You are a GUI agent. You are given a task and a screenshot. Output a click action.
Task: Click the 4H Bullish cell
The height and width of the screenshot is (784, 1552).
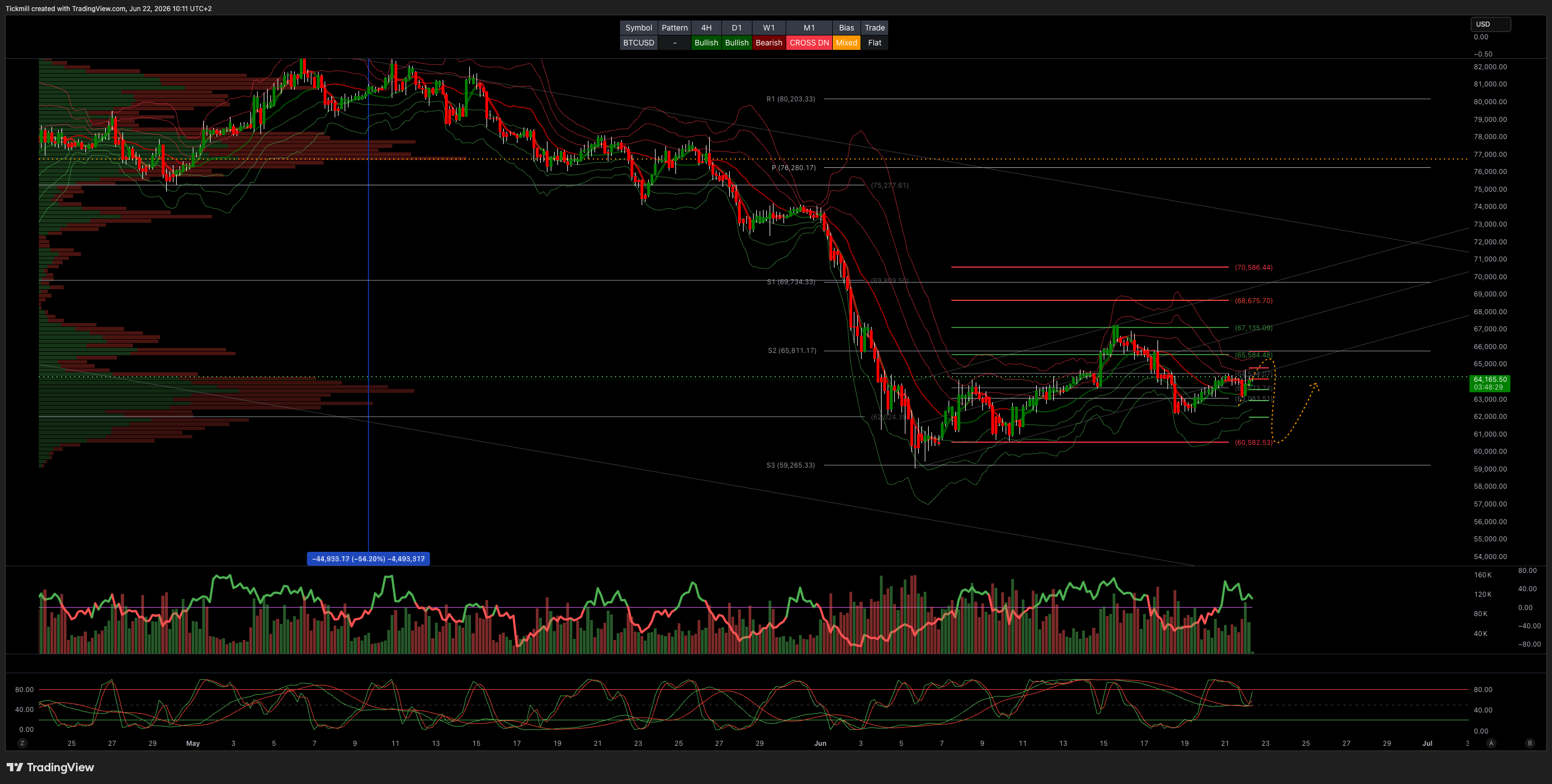706,43
